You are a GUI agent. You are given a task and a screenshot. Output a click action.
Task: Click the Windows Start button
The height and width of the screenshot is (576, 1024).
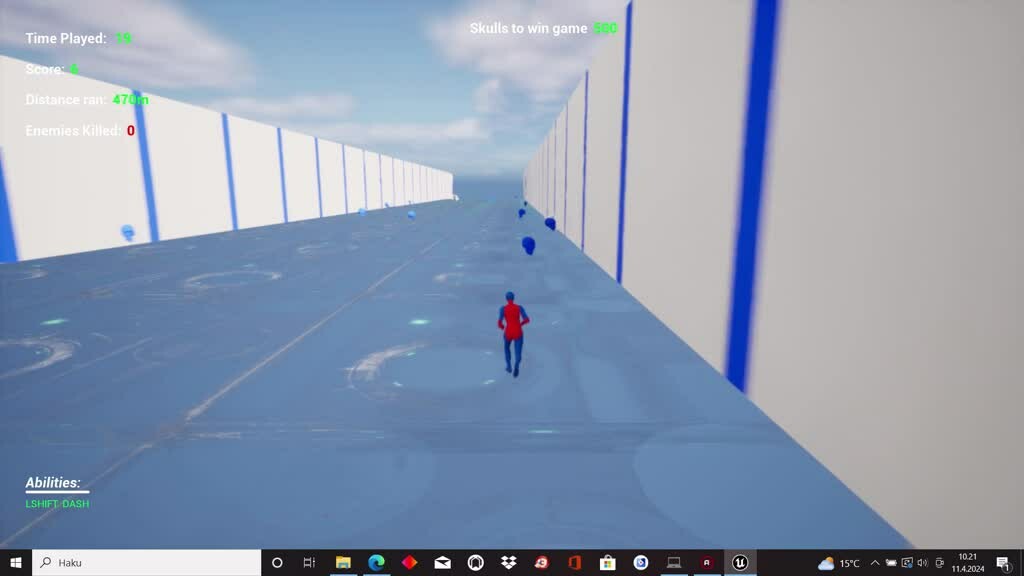16,563
